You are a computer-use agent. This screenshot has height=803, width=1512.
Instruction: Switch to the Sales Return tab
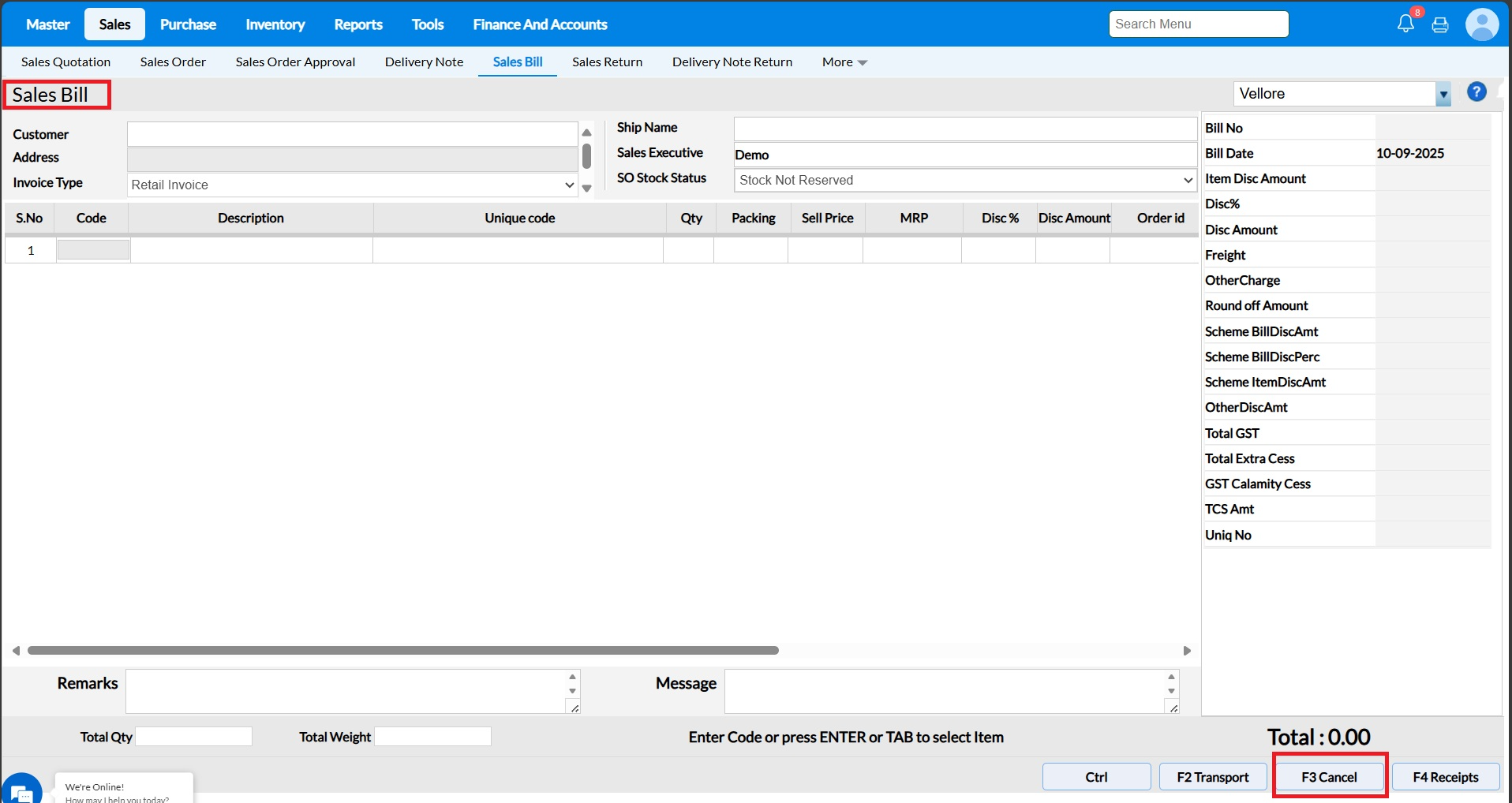(607, 62)
